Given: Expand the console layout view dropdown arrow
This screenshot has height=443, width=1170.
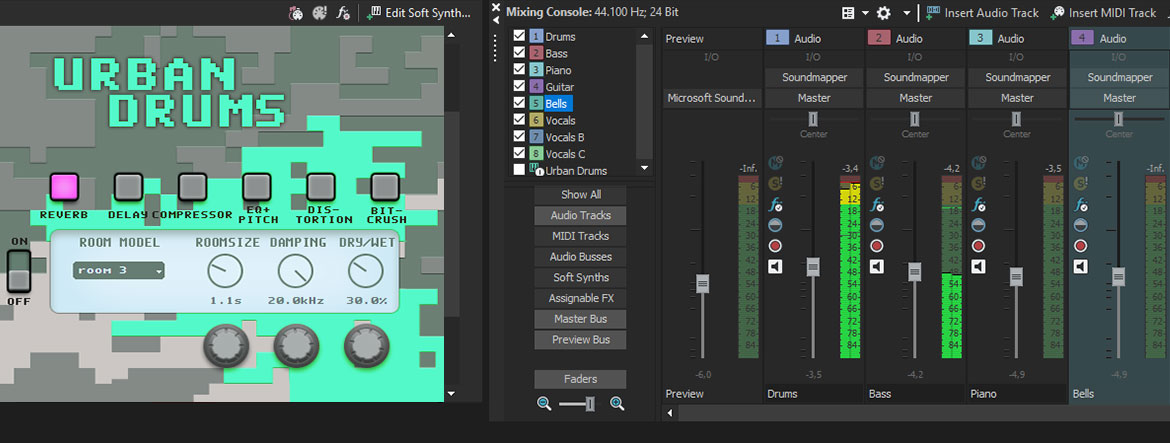Looking at the screenshot, I should pos(863,13).
